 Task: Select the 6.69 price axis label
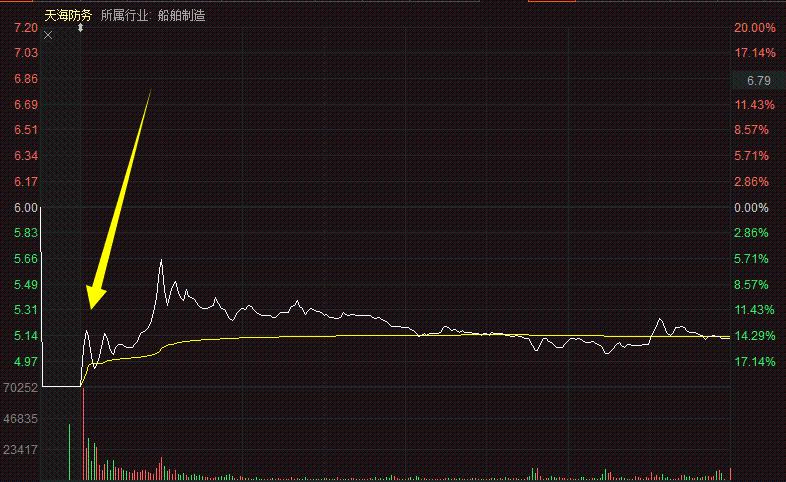click(x=26, y=105)
